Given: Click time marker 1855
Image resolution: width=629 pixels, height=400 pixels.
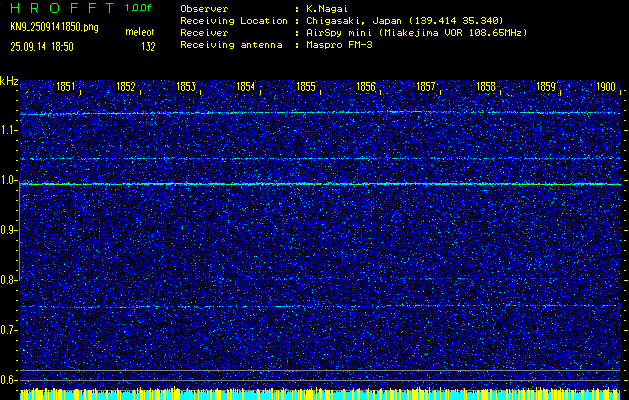Looking at the screenshot, I should pos(306,87).
